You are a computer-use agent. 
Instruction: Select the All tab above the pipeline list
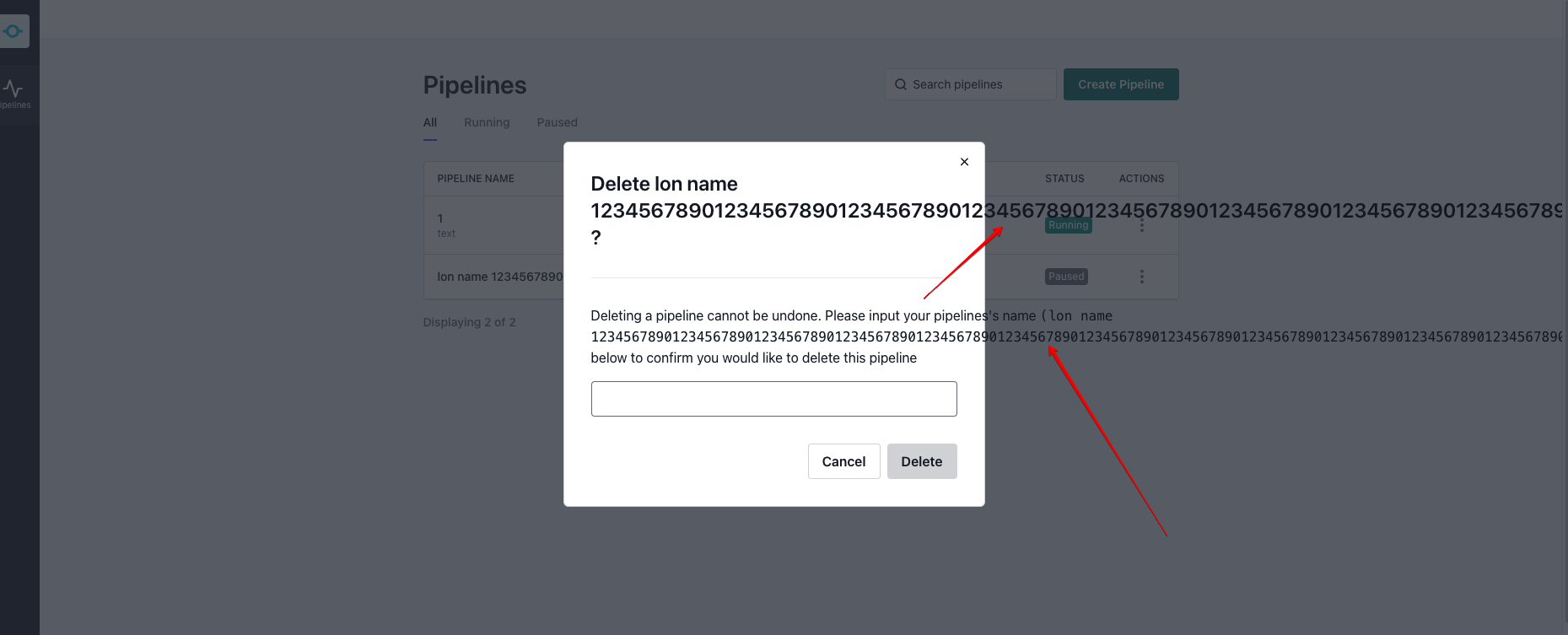click(x=429, y=122)
